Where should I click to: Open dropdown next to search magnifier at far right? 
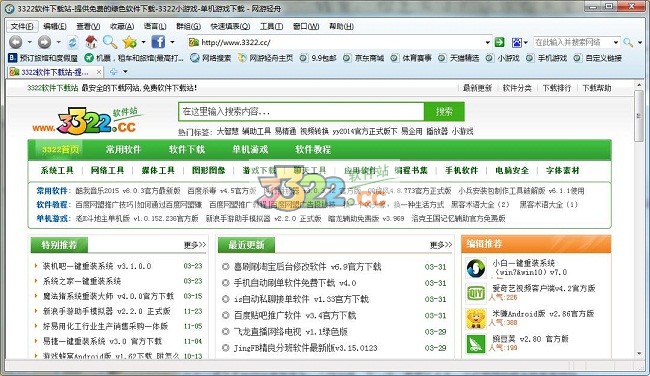(x=640, y=42)
